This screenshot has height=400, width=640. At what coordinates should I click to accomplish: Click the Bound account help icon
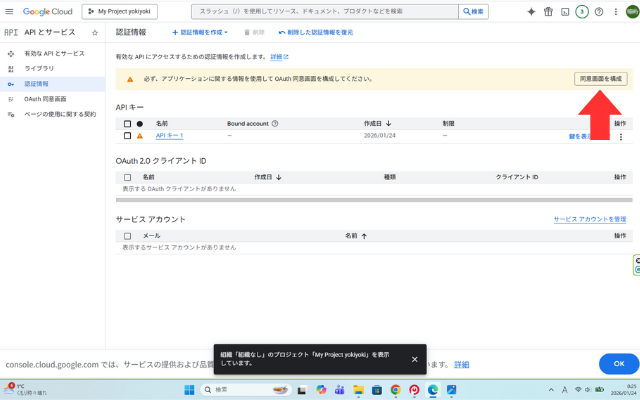274,123
